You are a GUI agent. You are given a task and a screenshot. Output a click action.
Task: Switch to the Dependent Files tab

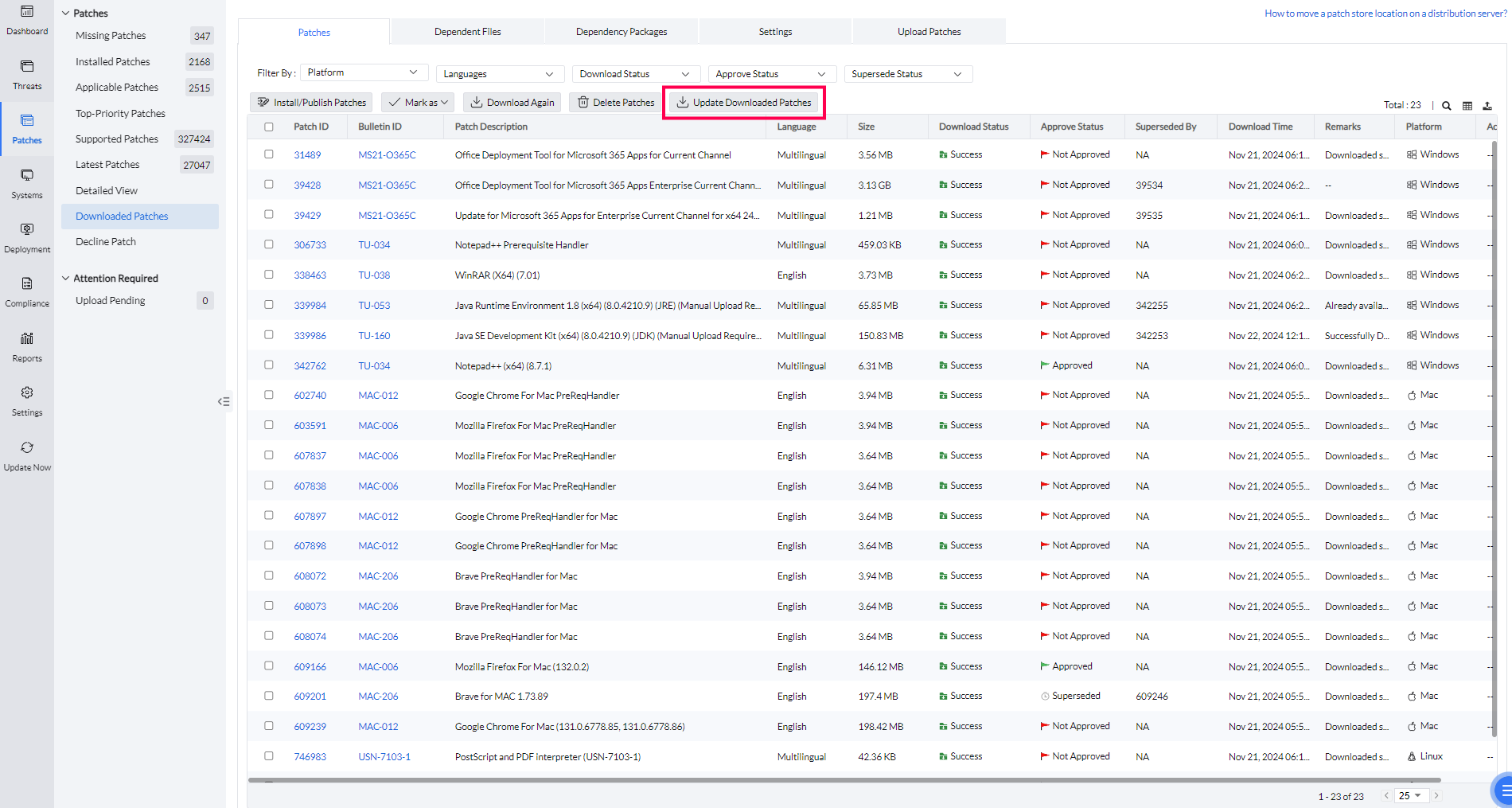(x=467, y=32)
